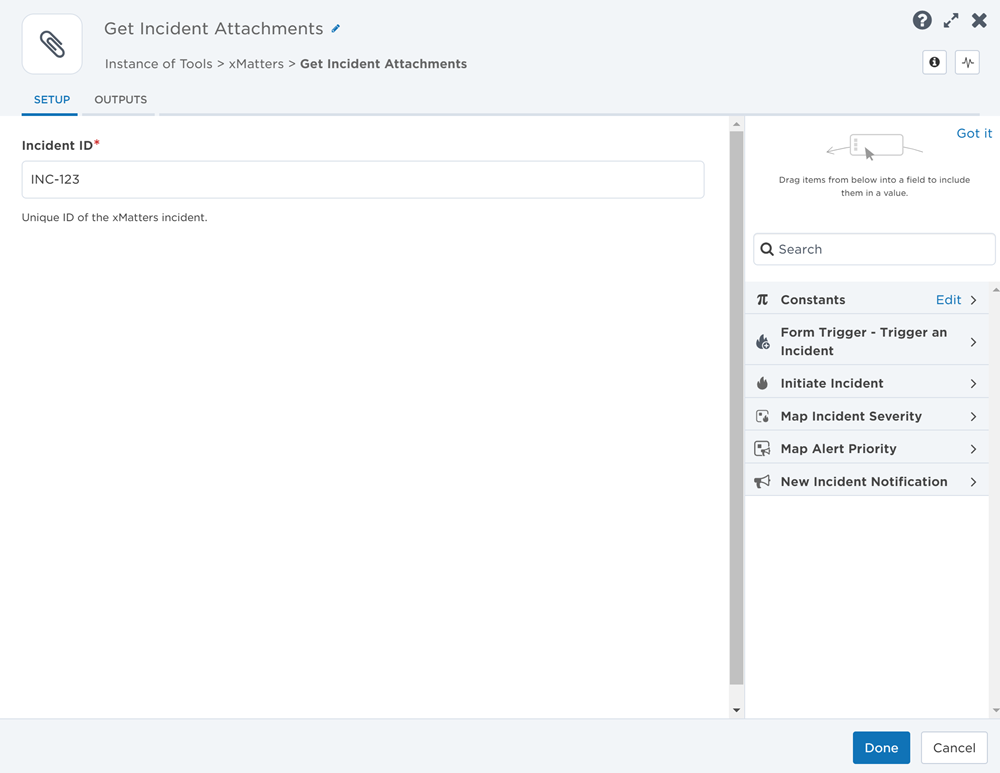Image resolution: width=1000 pixels, height=773 pixels.
Task: Dismiss the hint via Got it link
Action: 974,133
